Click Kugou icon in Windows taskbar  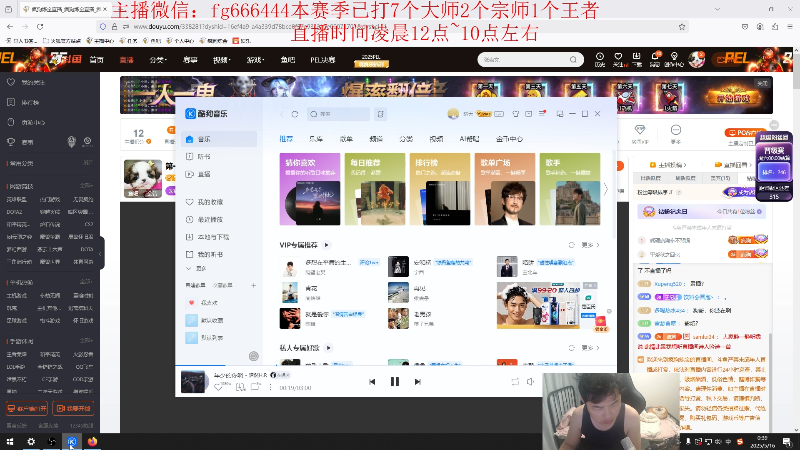click(71, 441)
